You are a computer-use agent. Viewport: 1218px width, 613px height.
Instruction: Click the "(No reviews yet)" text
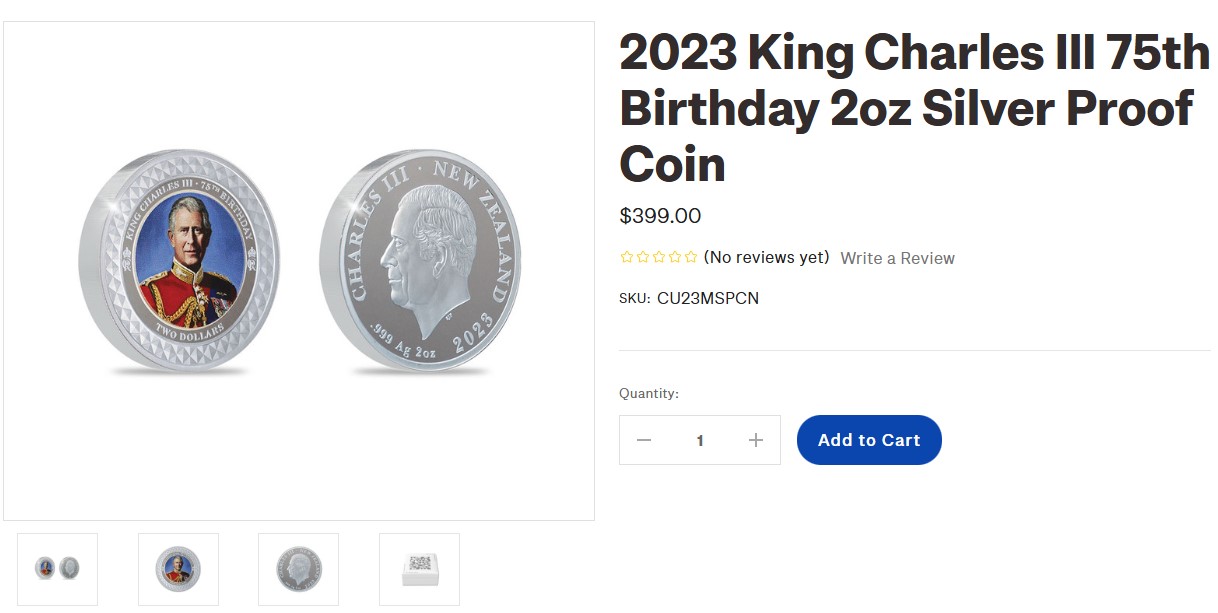click(767, 258)
